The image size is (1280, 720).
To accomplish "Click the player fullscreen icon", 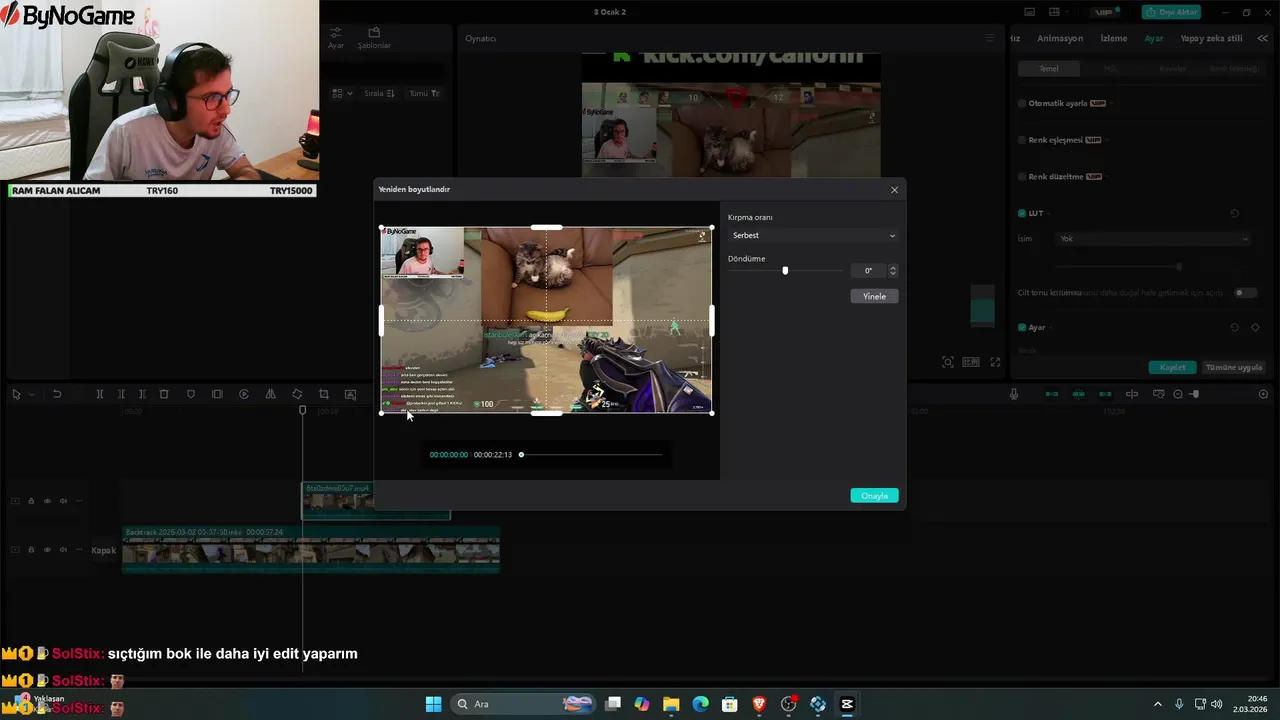I will click(995, 362).
